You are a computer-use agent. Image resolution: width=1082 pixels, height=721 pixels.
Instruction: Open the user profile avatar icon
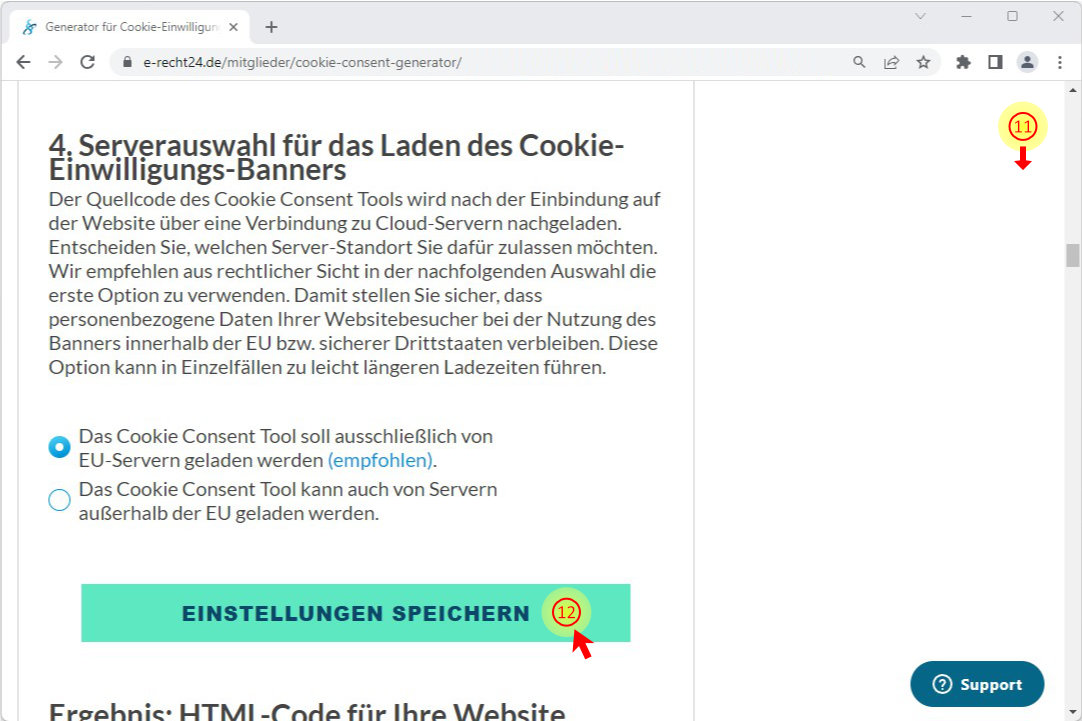coord(1027,62)
